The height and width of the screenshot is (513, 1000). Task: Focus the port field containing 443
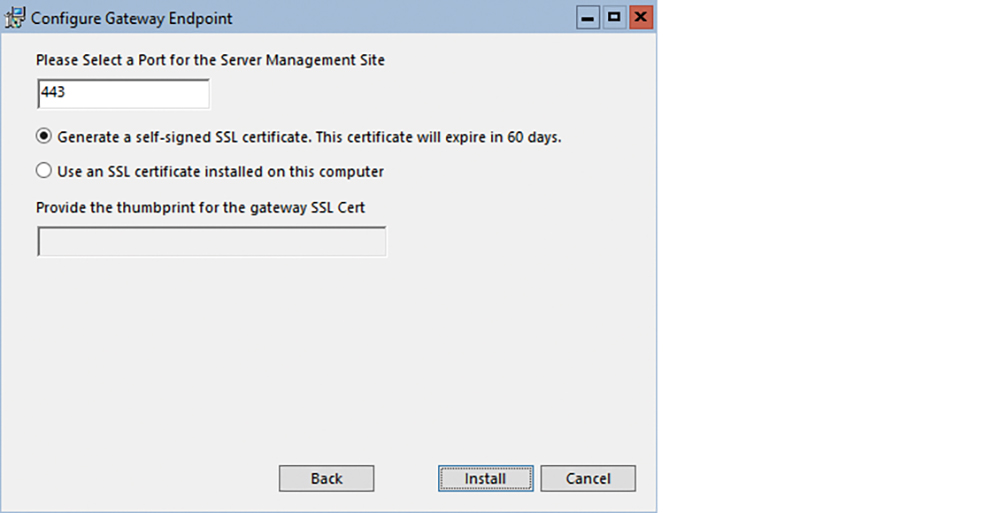123,94
